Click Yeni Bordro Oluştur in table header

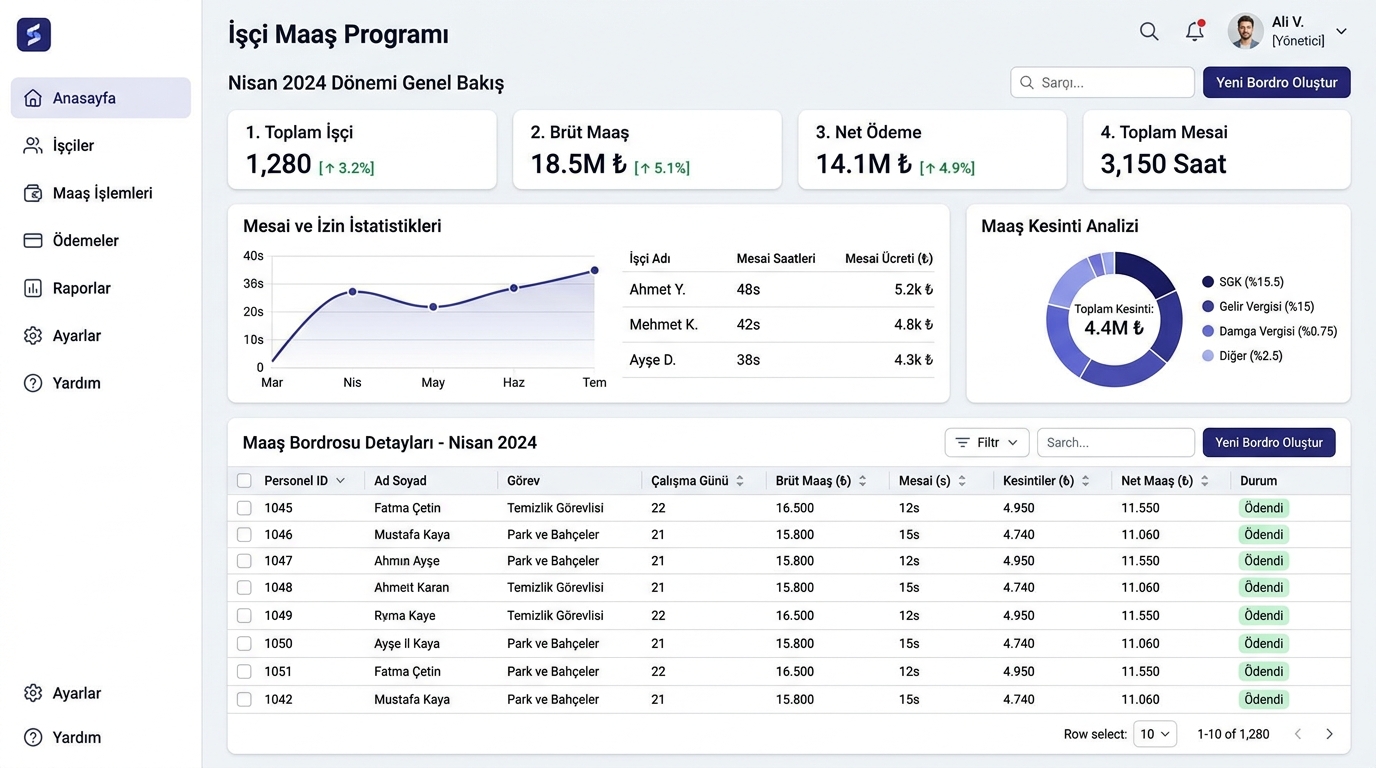(1269, 442)
